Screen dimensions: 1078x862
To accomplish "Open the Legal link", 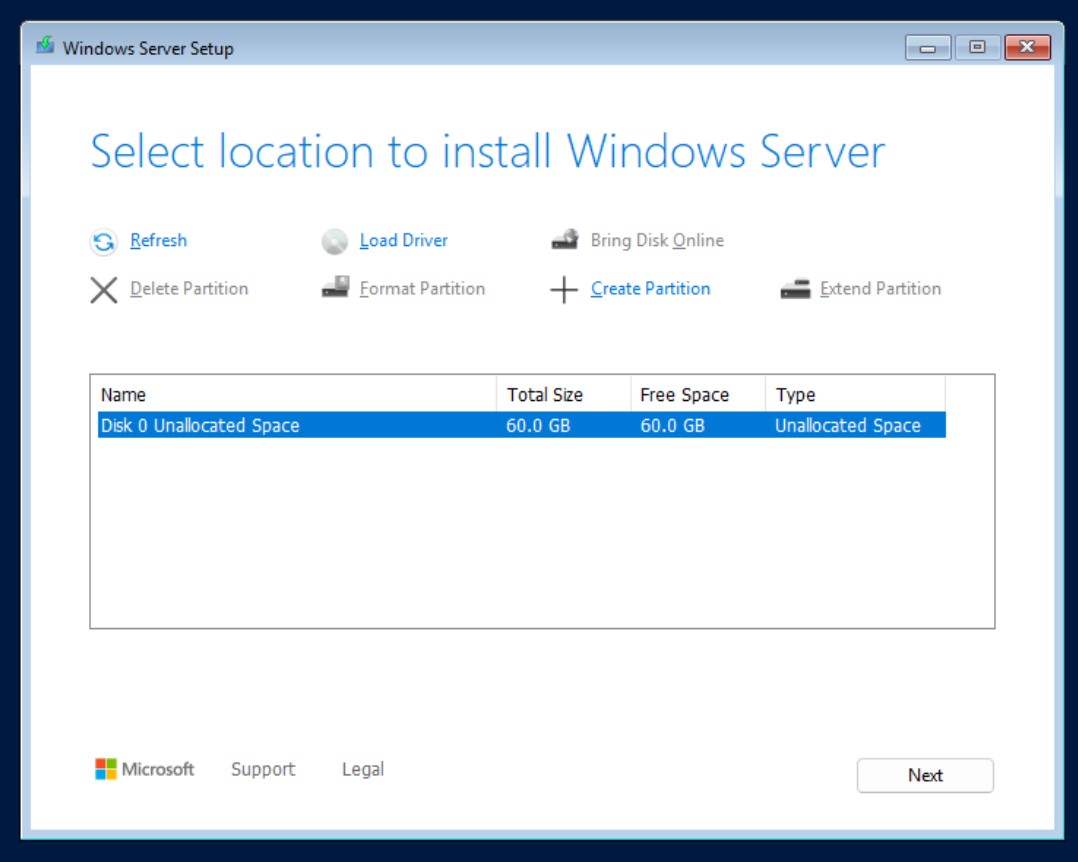I will pyautogui.click(x=362, y=769).
